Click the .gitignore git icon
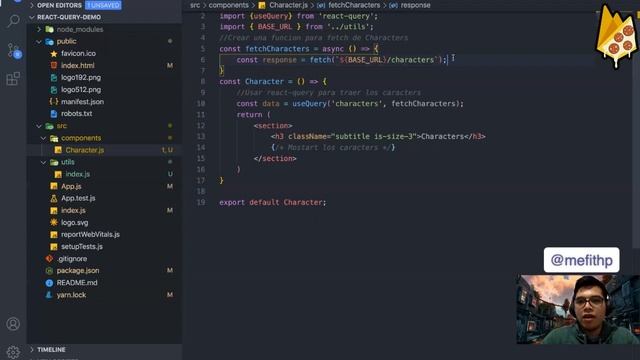The width and height of the screenshot is (640, 360). click(x=49, y=258)
